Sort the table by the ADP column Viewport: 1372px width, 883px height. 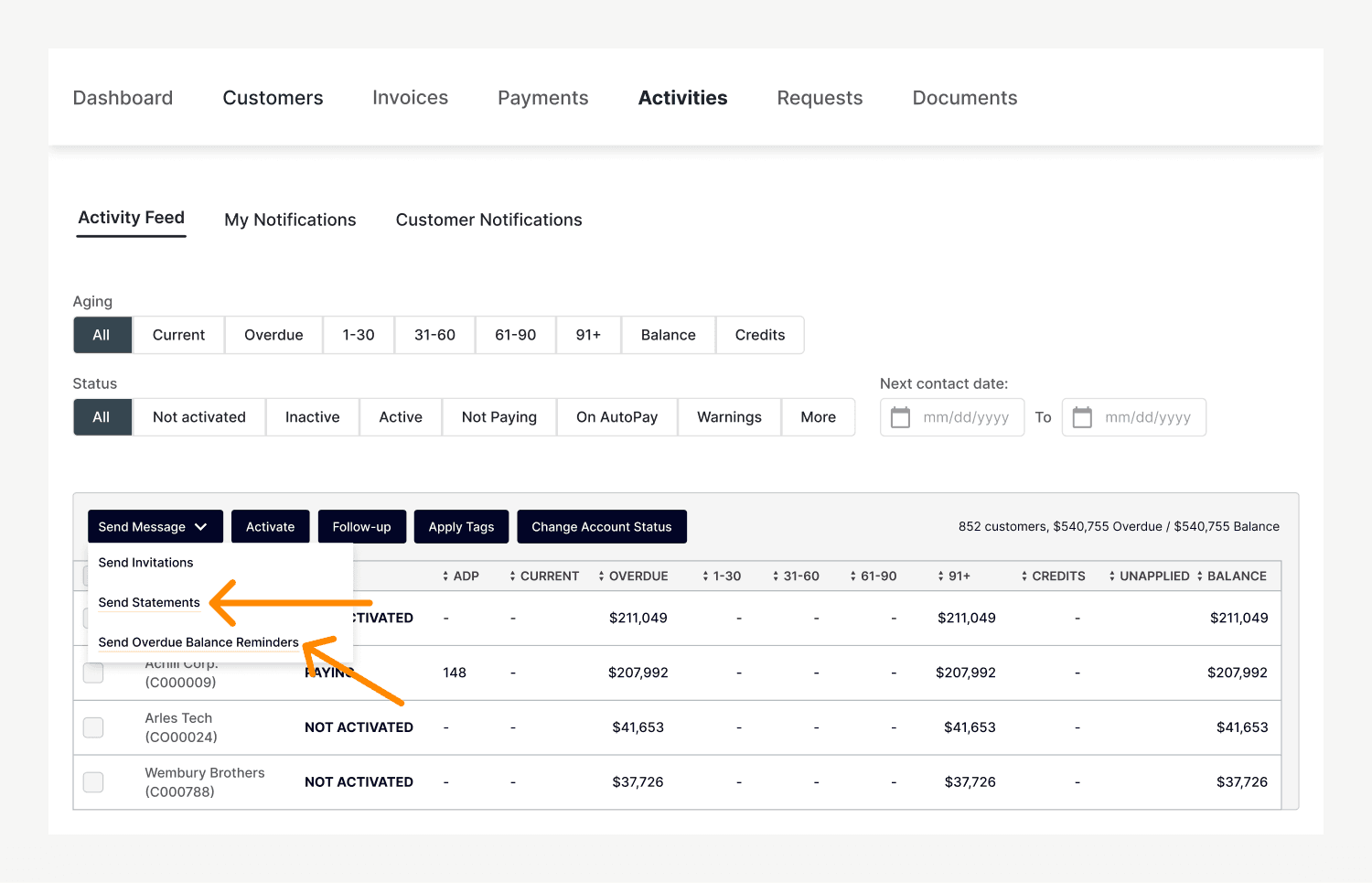[x=461, y=576]
